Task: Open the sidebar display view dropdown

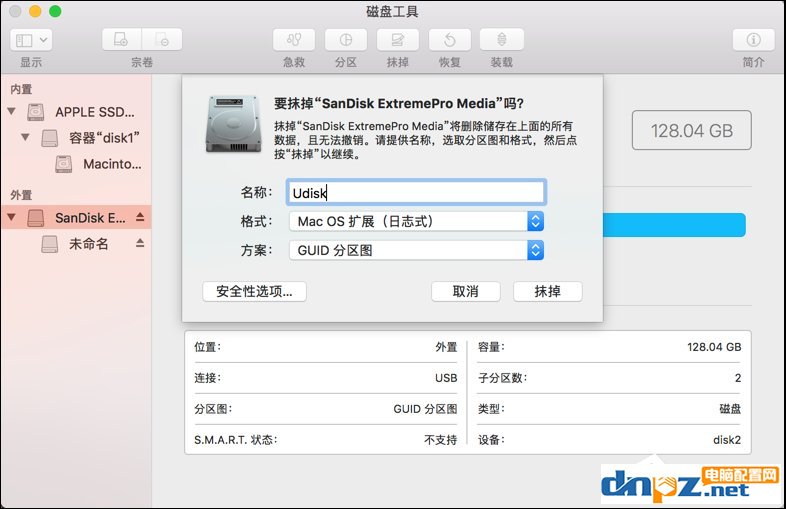Action: 31,40
